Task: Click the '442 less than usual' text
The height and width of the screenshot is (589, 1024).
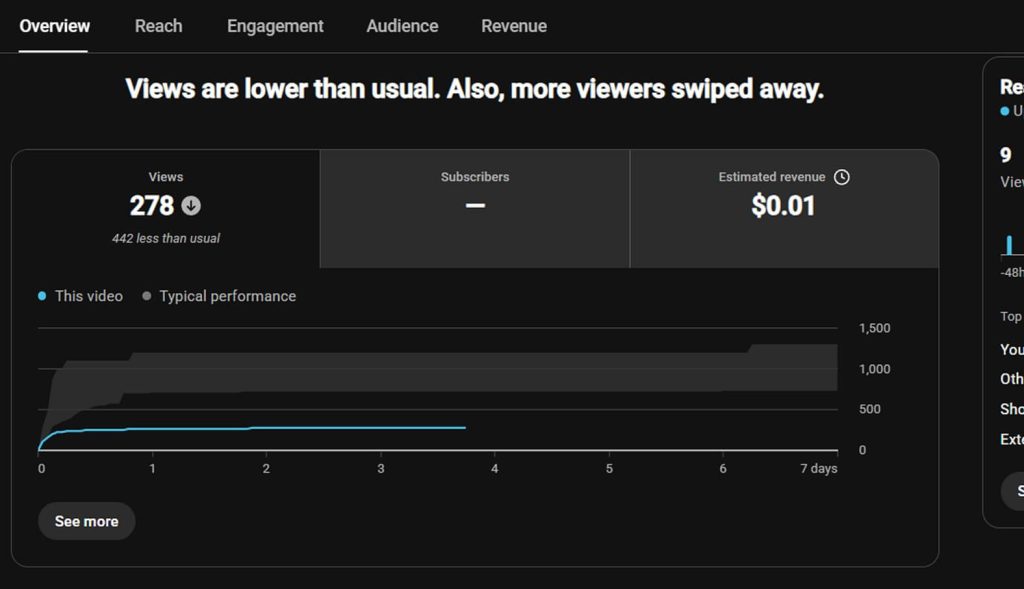Action: [x=166, y=238]
